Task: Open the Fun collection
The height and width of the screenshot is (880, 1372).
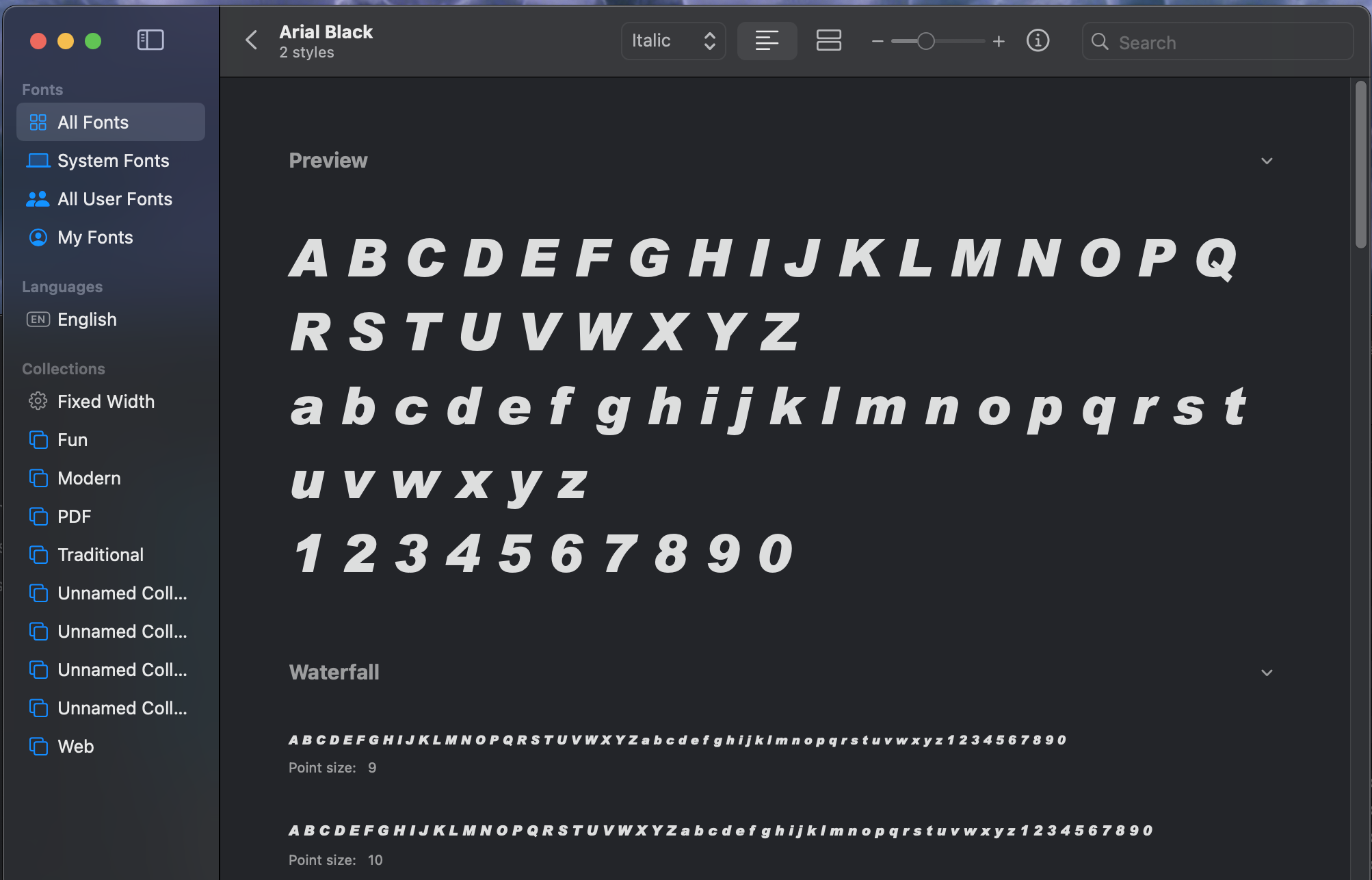Action: (72, 440)
